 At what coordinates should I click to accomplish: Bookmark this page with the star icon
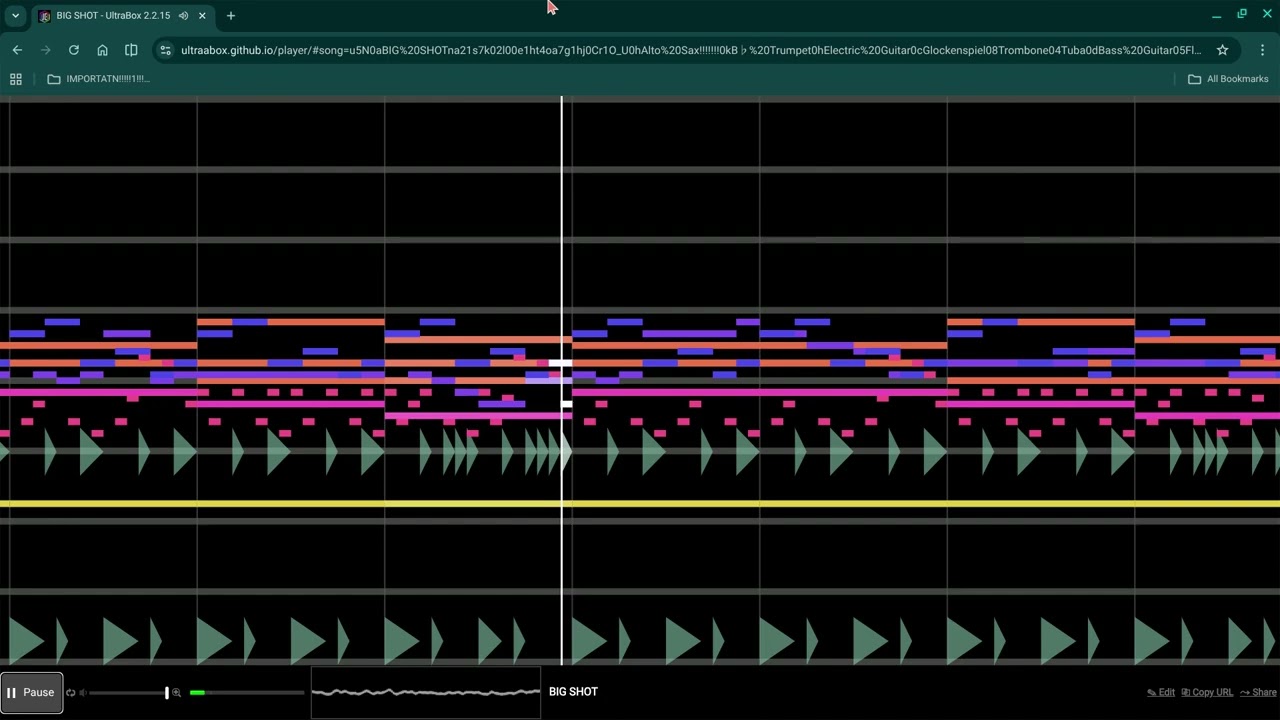click(x=1222, y=50)
